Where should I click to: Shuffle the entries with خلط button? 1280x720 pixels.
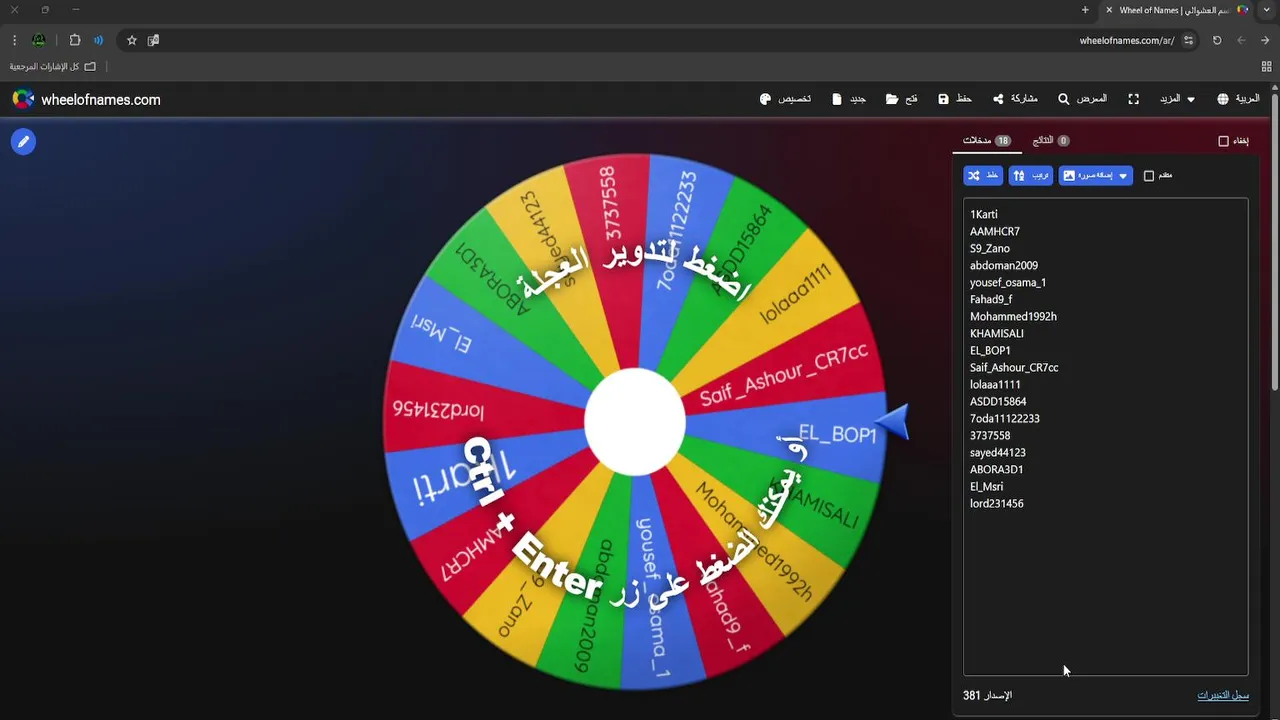coord(983,175)
